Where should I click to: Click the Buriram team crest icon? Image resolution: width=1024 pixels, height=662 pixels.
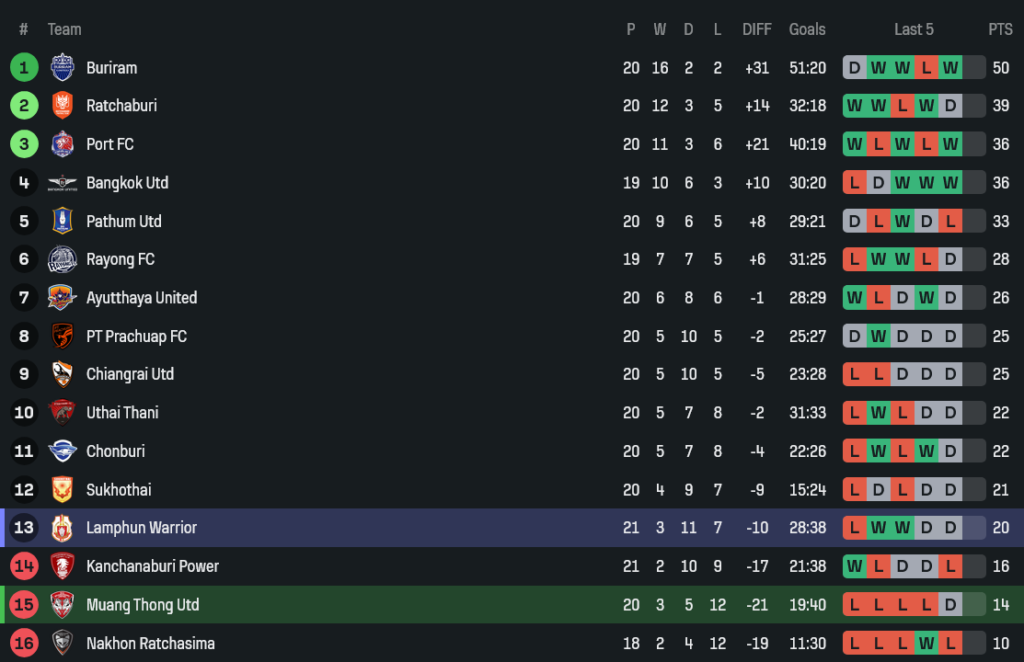click(62, 68)
